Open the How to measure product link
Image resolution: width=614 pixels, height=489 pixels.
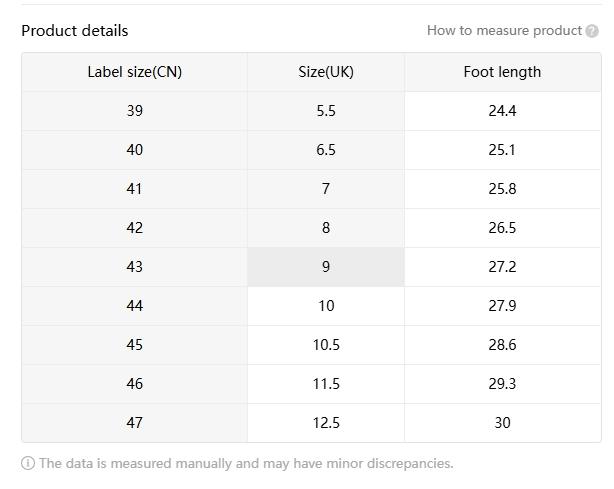[504, 31]
